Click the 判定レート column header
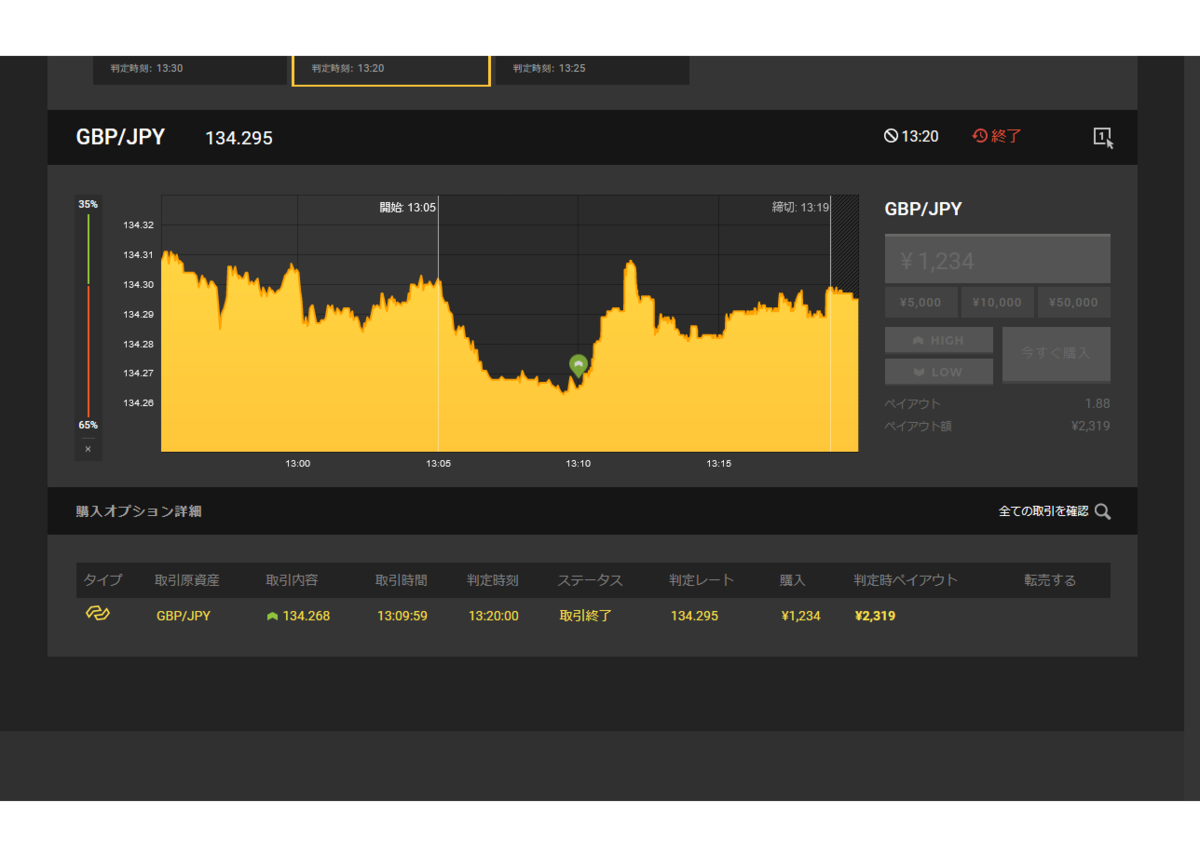 coord(702,580)
